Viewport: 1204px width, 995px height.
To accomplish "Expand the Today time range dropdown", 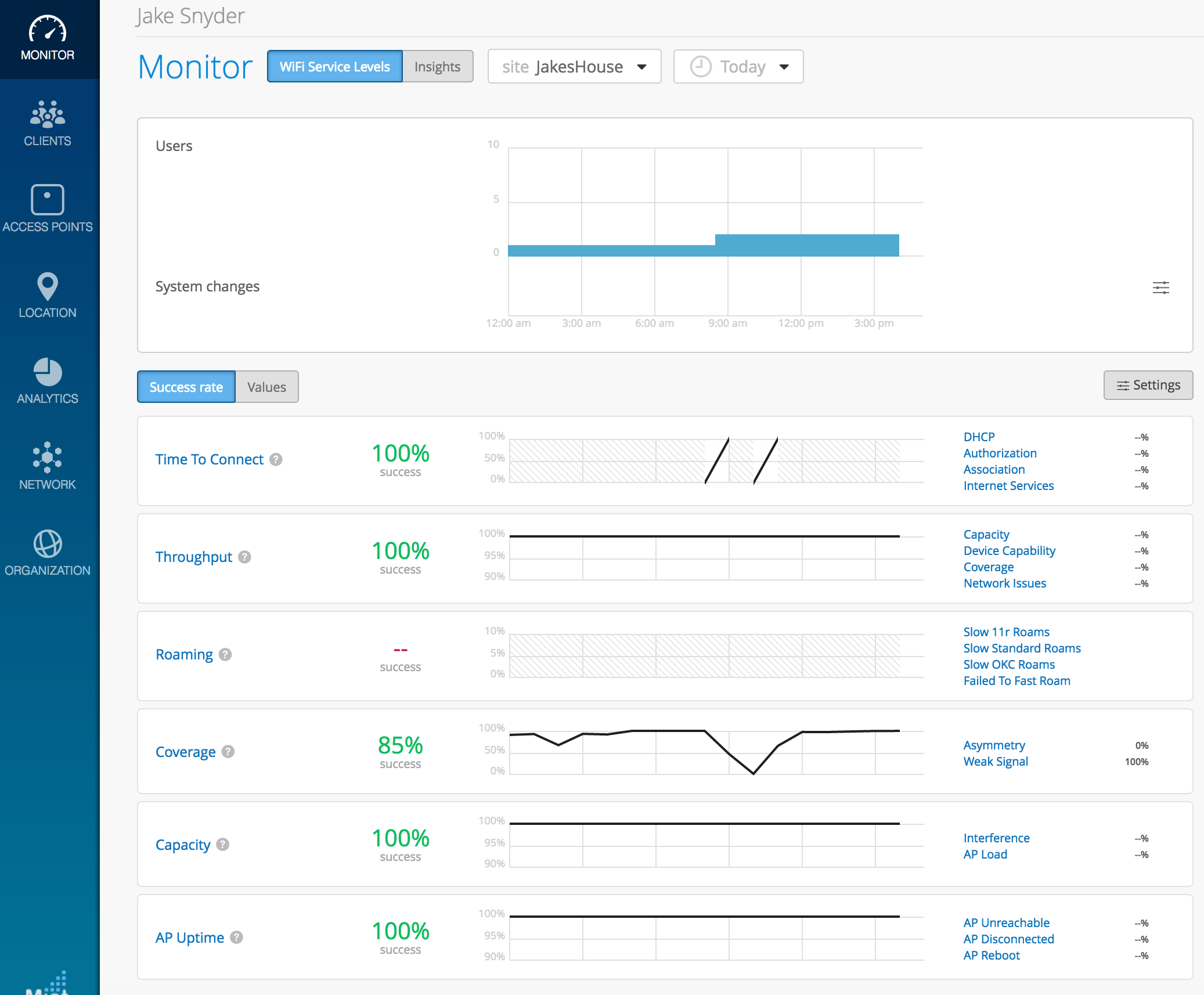I will click(738, 67).
